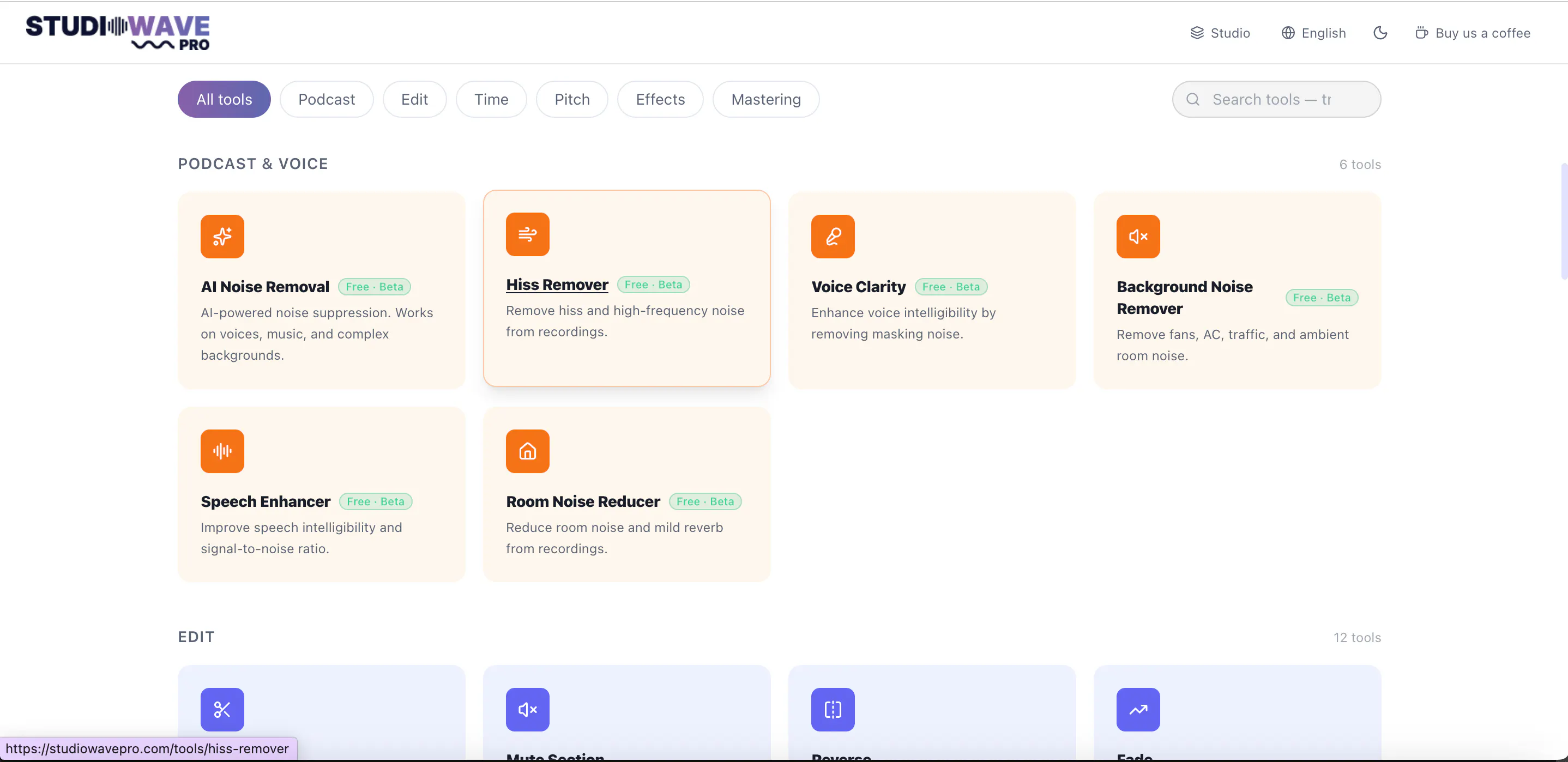Click the Reverse tool flip icon
The width and height of the screenshot is (1568, 762).
click(x=833, y=709)
